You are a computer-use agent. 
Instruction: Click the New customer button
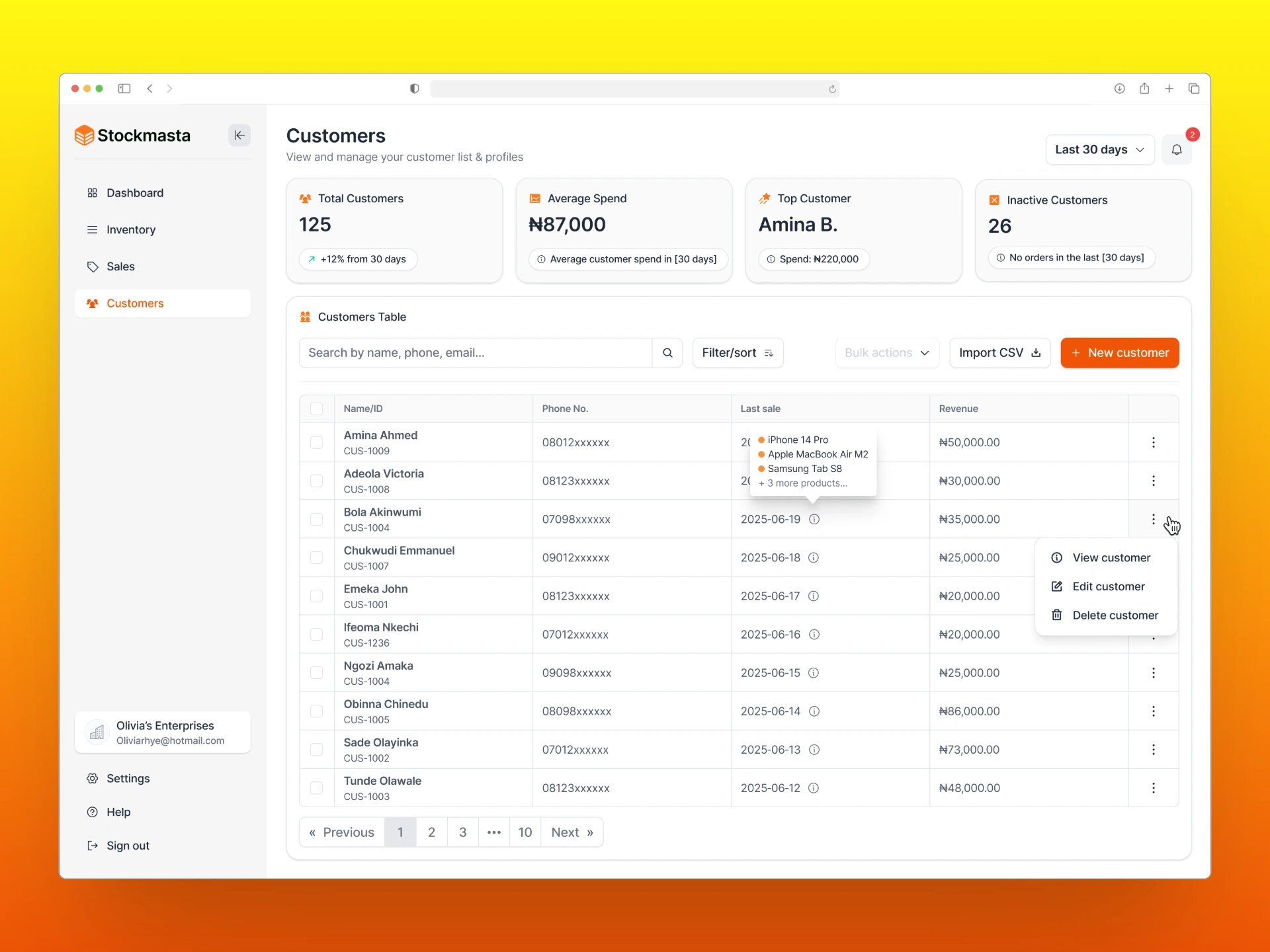pyautogui.click(x=1119, y=353)
